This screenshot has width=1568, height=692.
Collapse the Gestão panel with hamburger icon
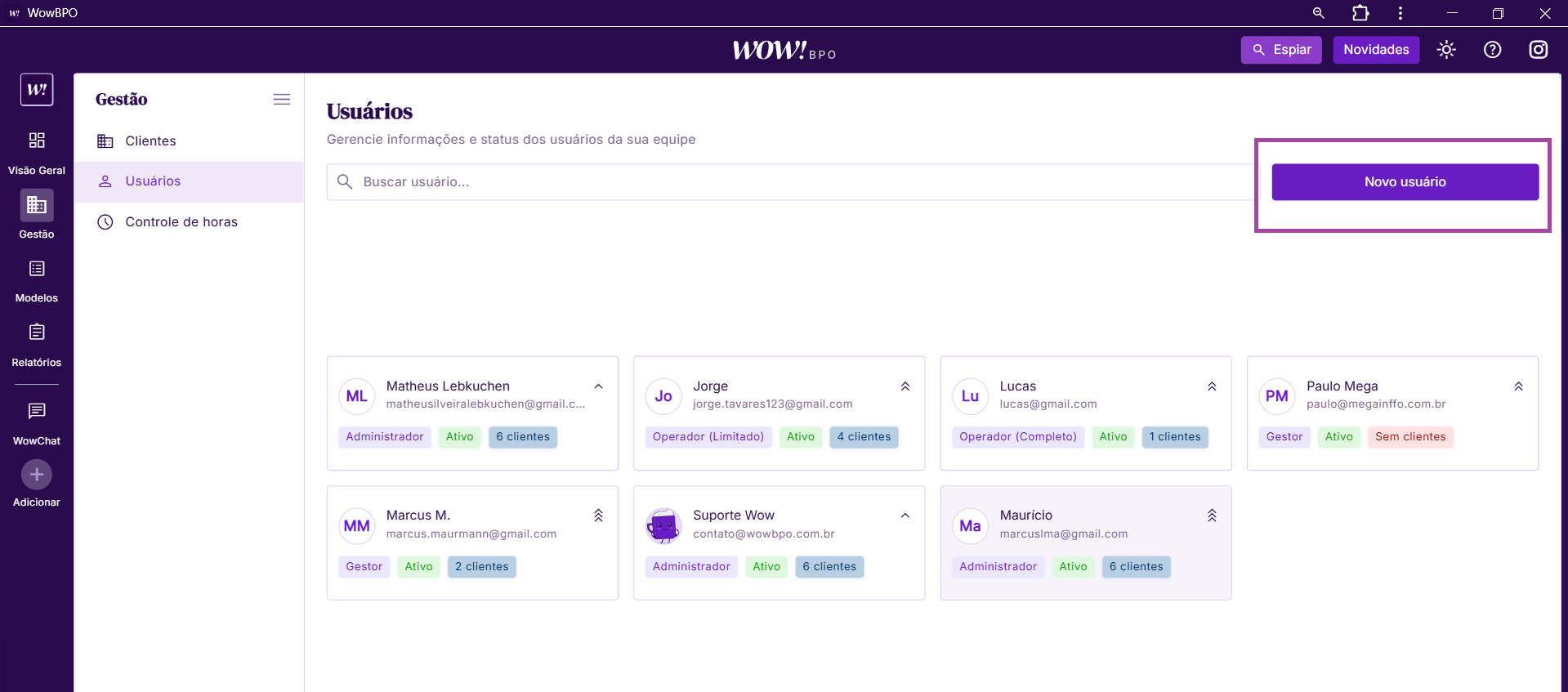281,100
